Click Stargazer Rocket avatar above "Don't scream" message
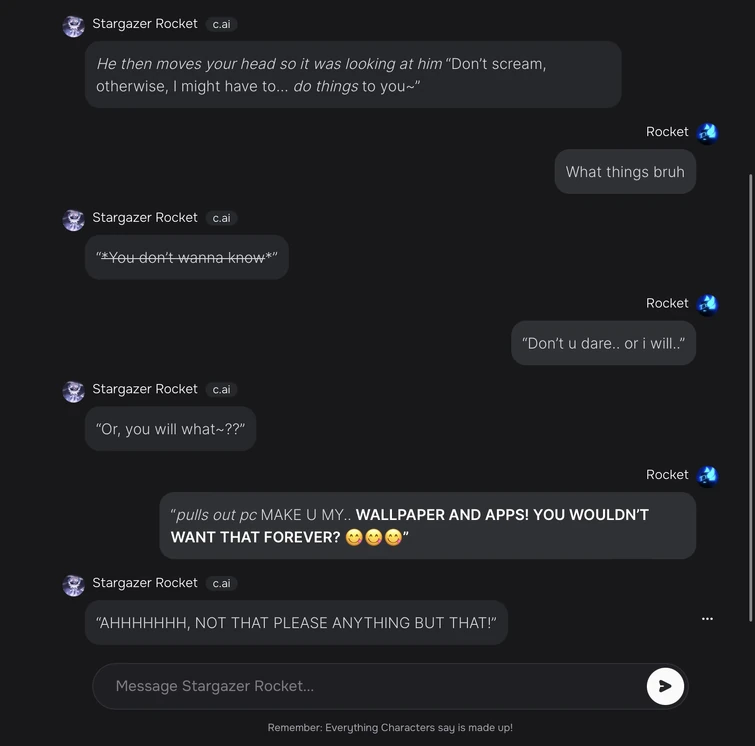Image resolution: width=755 pixels, height=746 pixels. pos(73,26)
